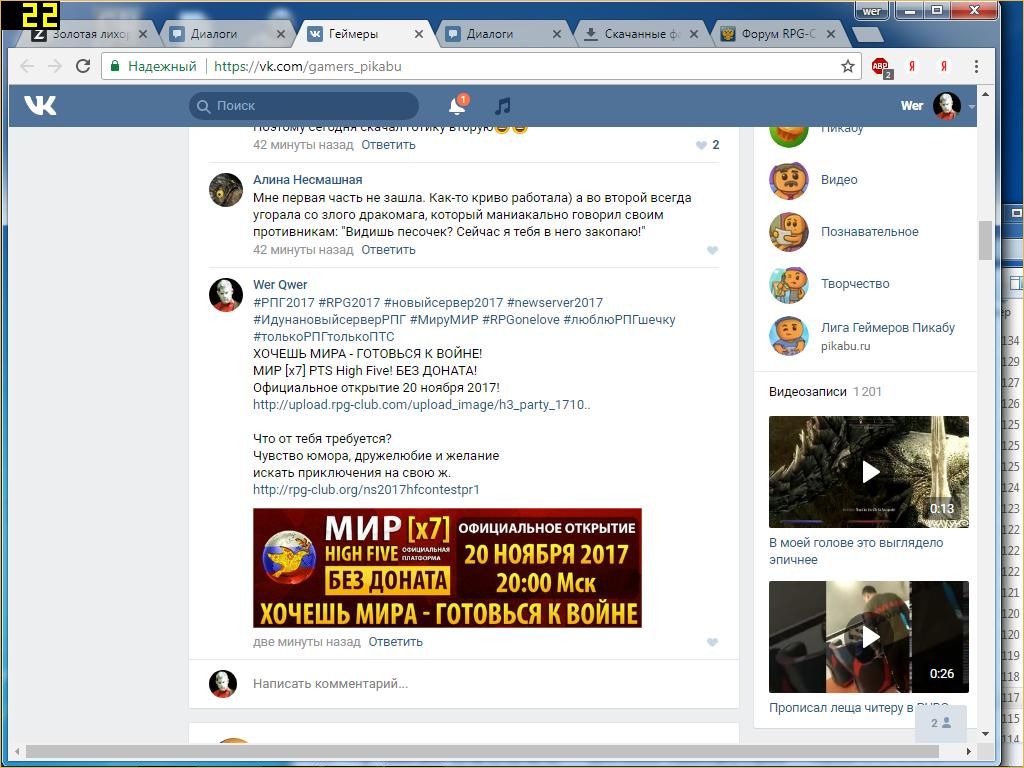
Task: Open Лига Геймеров Пикабу avatar icon
Action: [789, 336]
